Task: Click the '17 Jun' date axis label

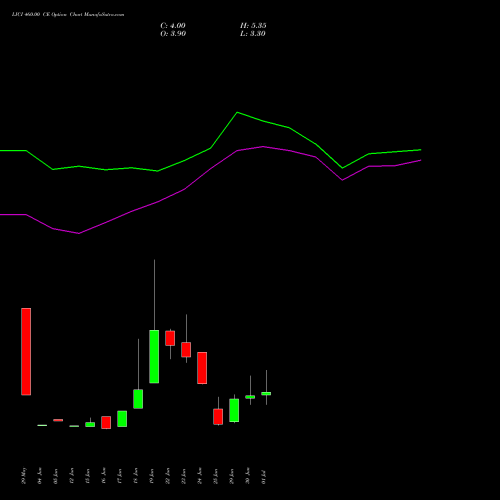Action: click(120, 476)
